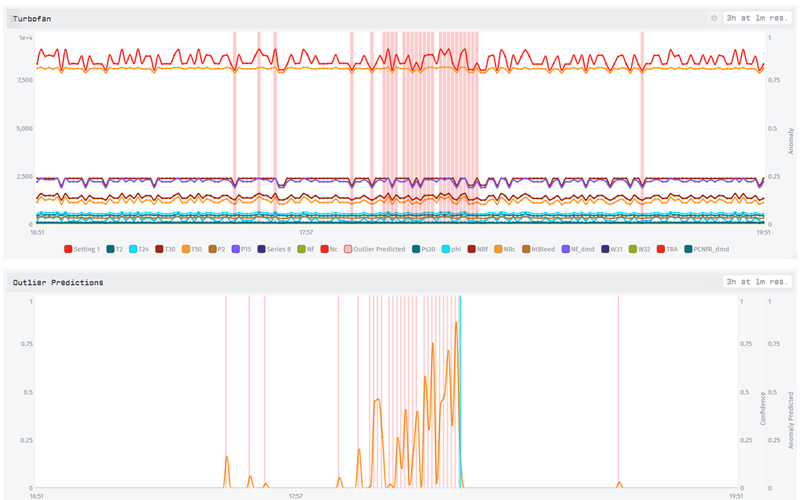Image resolution: width=800 pixels, height=500 pixels.
Task: Toggle the htBleed series in legend
Action: coord(538,249)
